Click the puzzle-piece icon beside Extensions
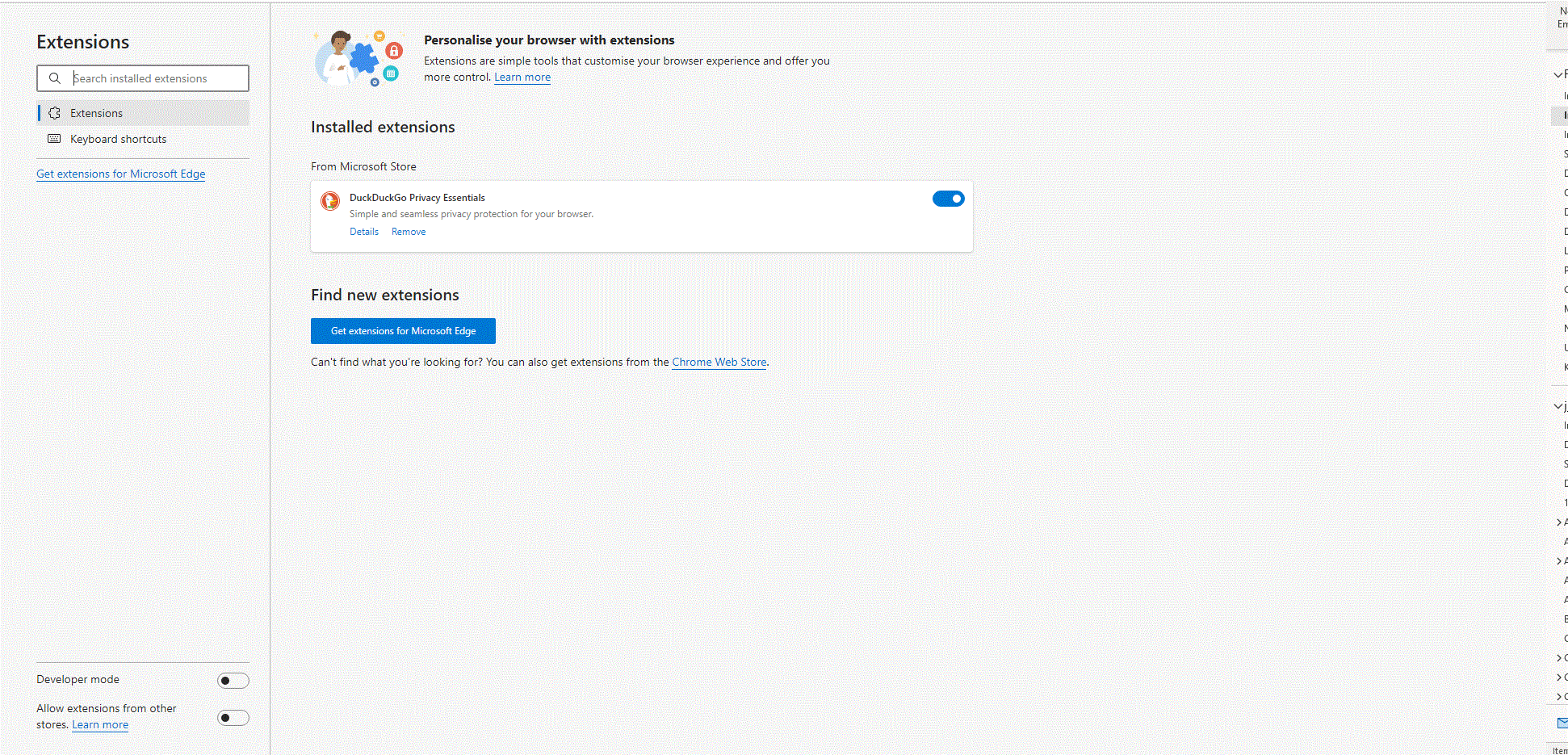Viewport: 1568px width, 755px height. [54, 113]
